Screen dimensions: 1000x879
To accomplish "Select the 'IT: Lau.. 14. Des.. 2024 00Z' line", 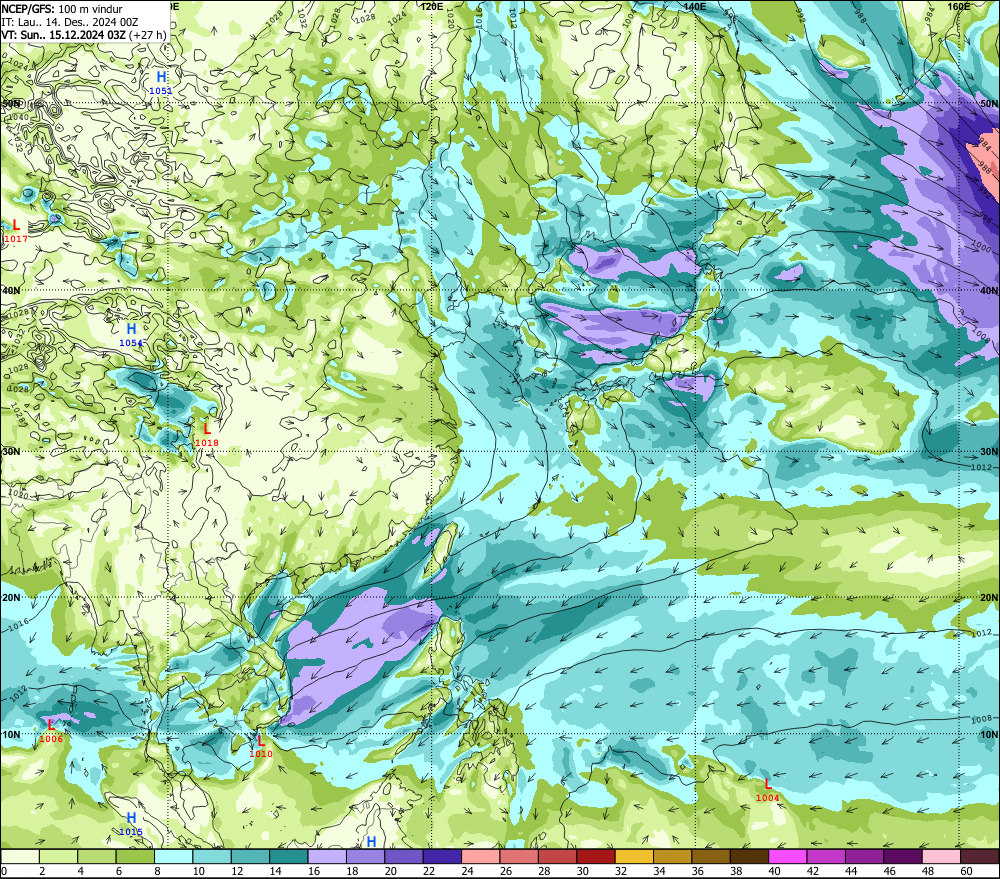I will [x=70, y=22].
